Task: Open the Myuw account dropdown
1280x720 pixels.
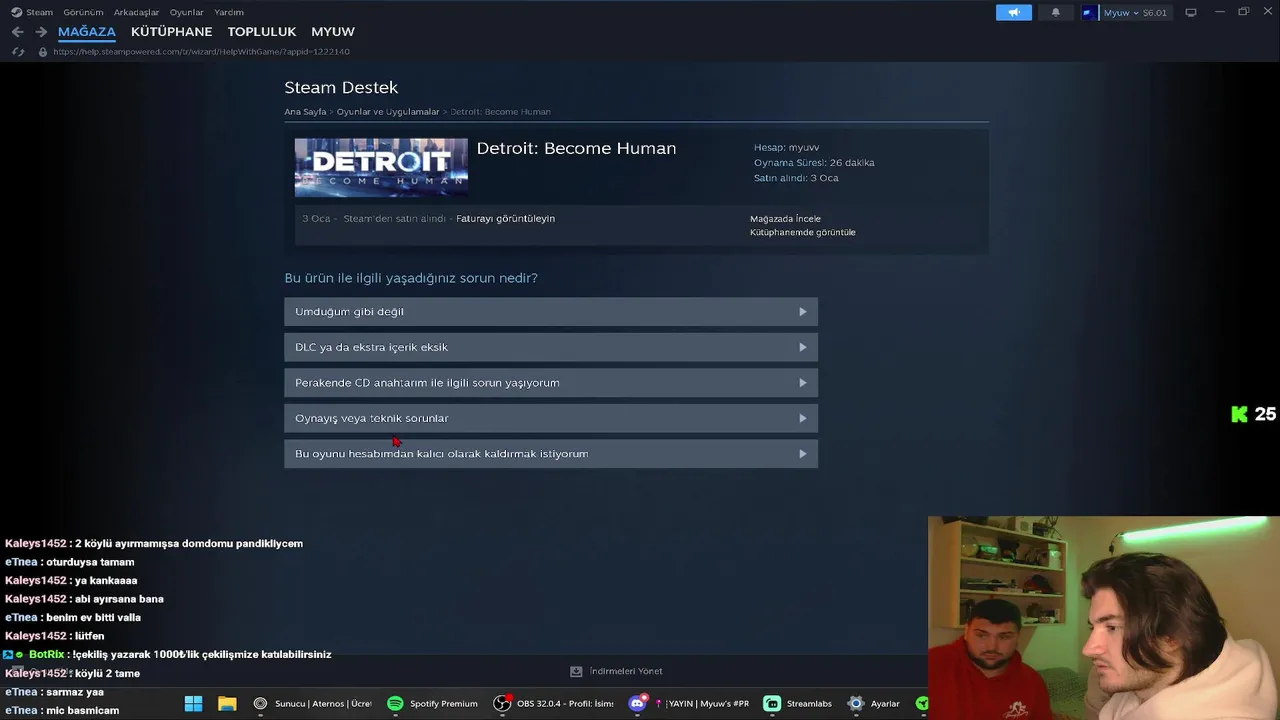Action: [x=1135, y=12]
